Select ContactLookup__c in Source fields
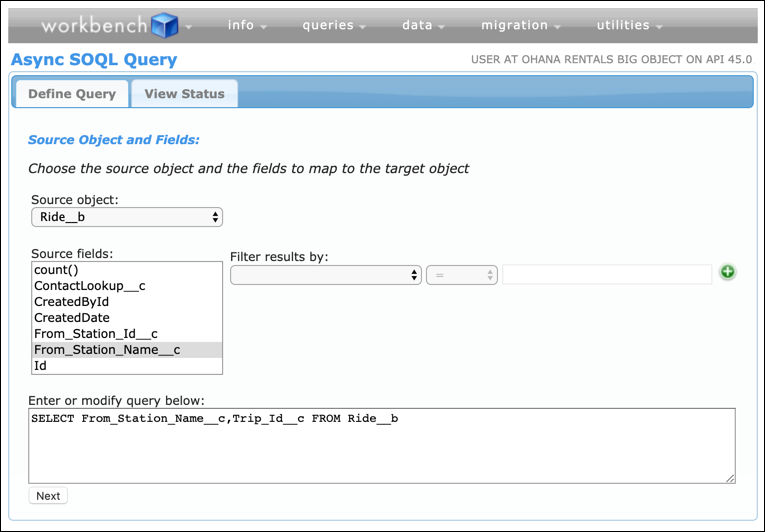 127,286
